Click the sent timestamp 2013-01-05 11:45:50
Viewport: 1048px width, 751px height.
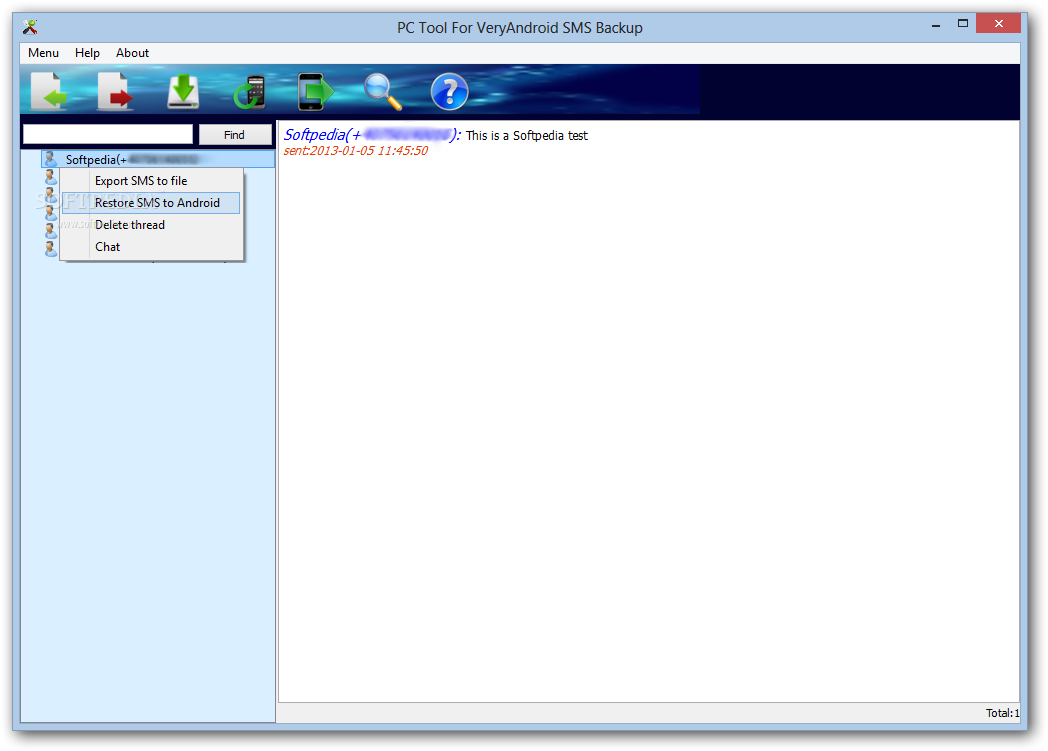356,150
